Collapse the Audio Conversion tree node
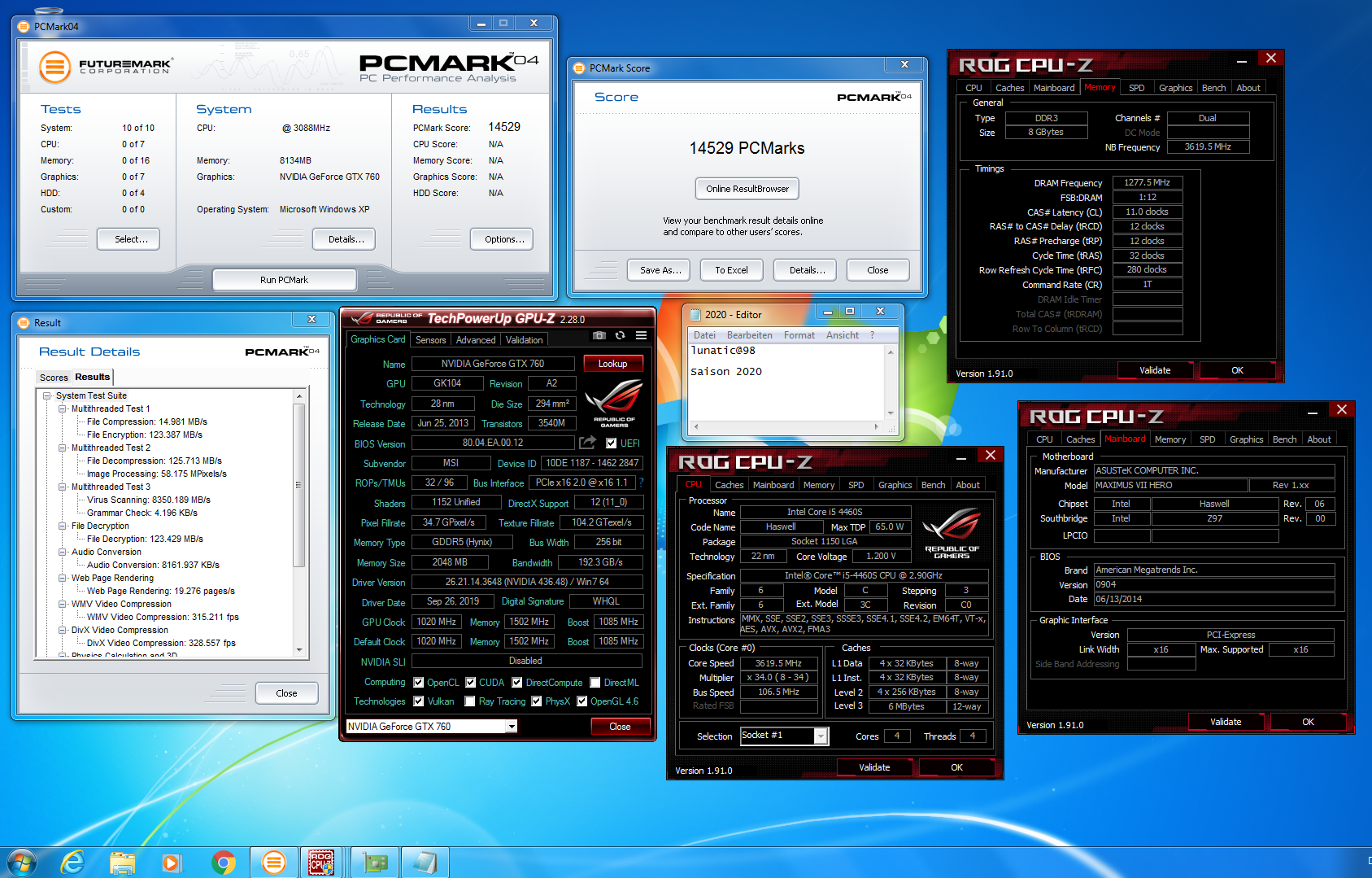 tap(63, 553)
